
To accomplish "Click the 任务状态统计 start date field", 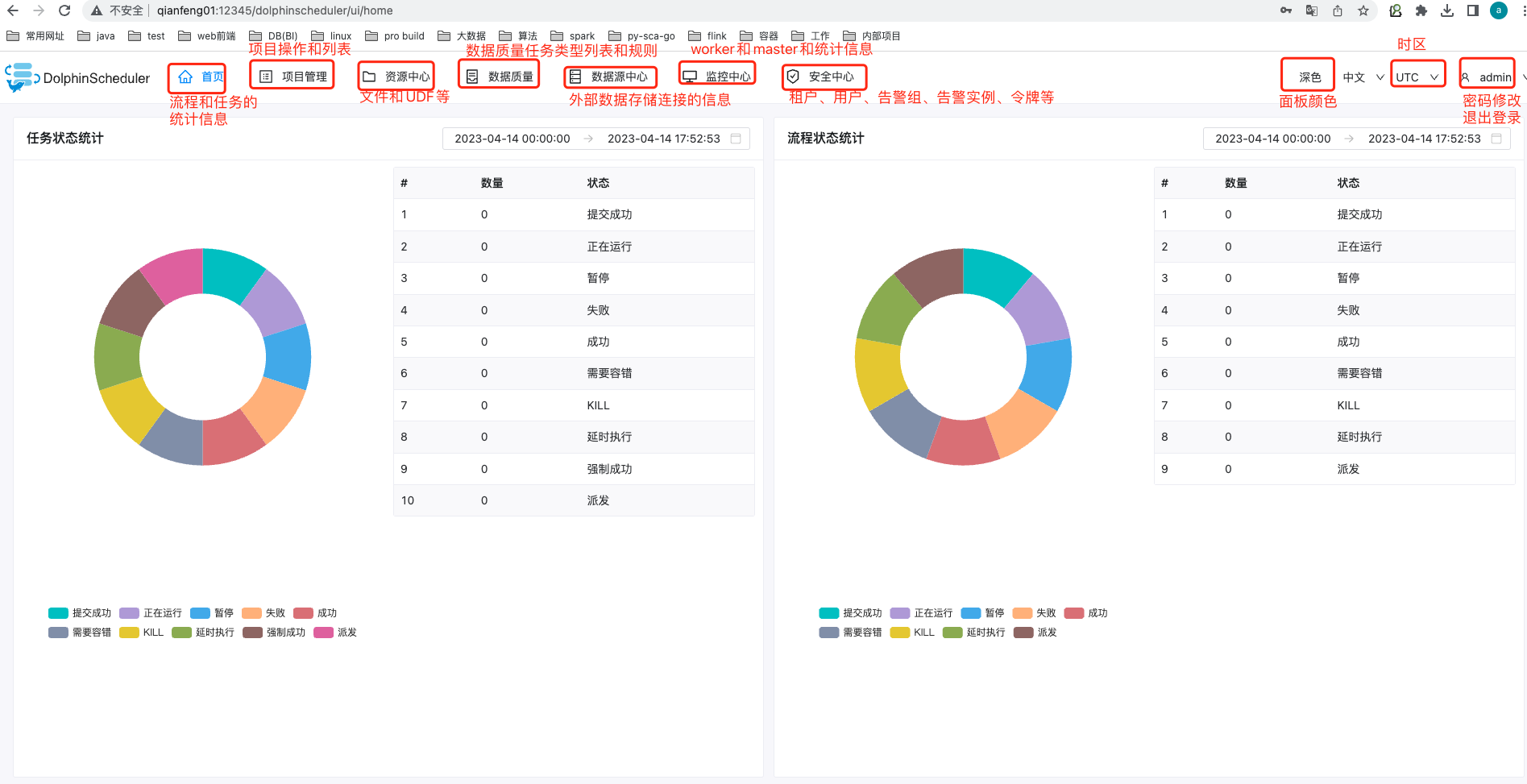I will click(x=512, y=139).
